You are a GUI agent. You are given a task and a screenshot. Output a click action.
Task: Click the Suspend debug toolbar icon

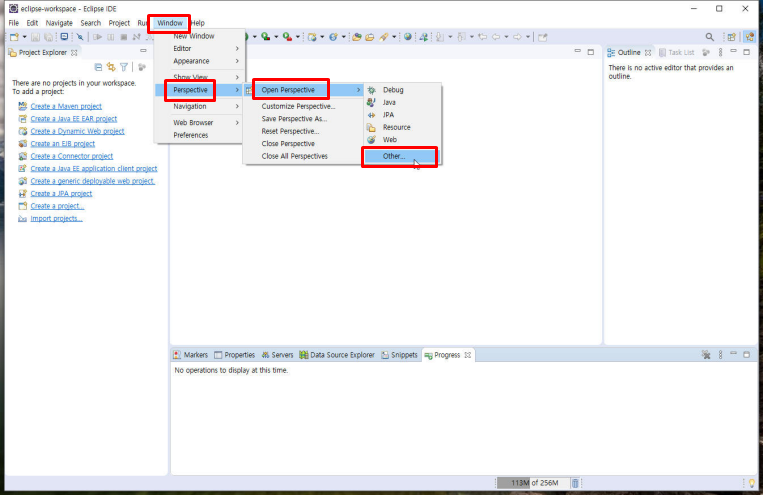pyautogui.click(x=110, y=37)
